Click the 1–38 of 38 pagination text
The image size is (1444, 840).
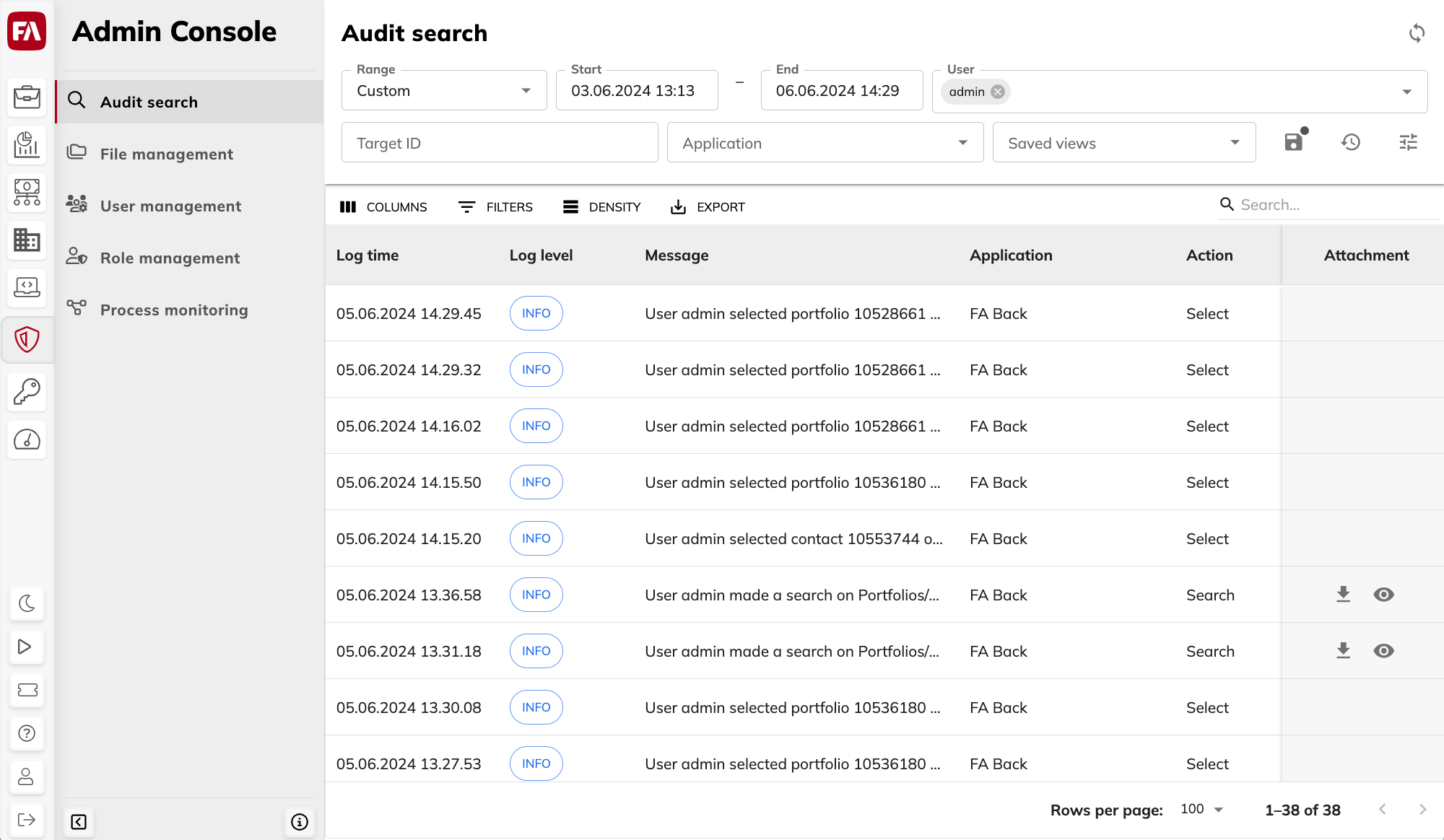[x=1302, y=810]
